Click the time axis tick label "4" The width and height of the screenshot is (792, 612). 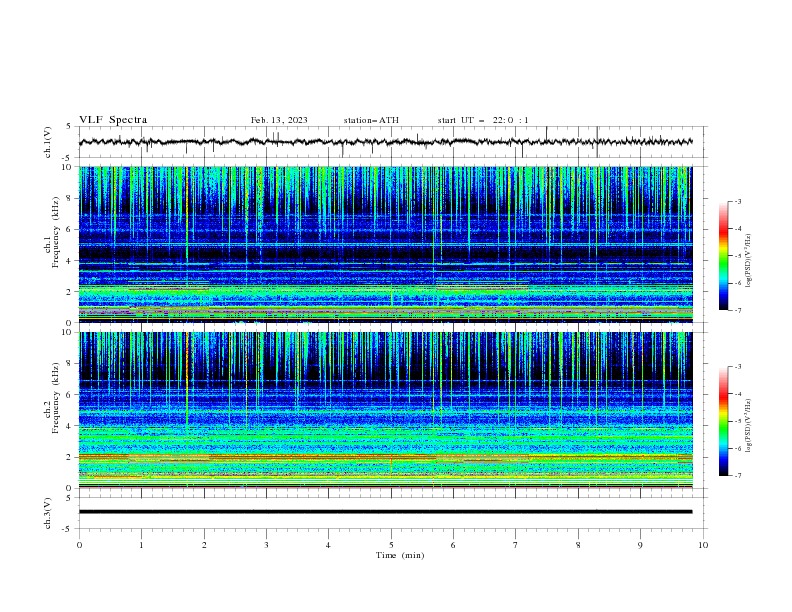click(x=329, y=545)
